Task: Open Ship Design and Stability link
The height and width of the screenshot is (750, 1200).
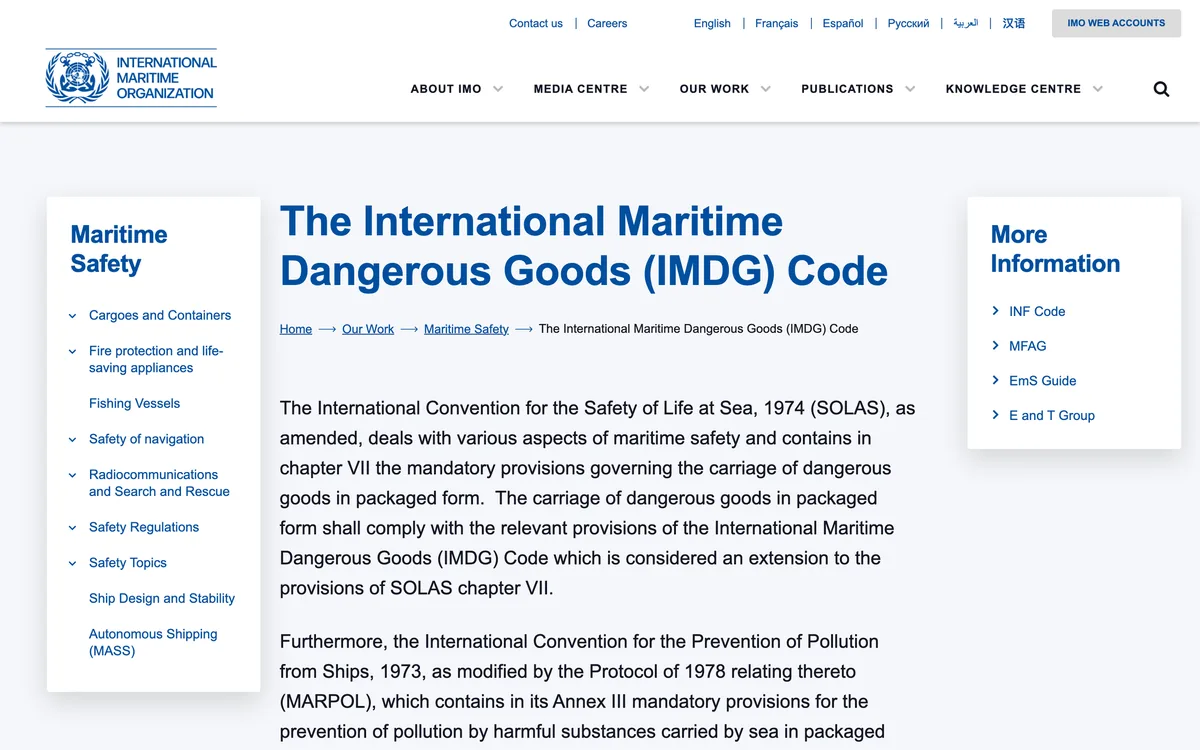Action: [162, 598]
